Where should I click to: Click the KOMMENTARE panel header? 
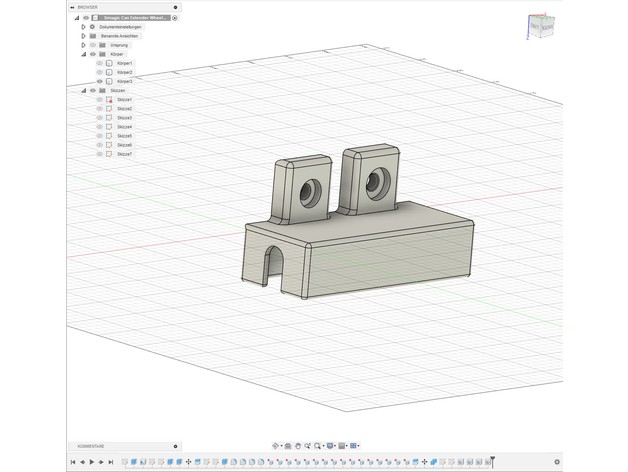click(x=92, y=445)
